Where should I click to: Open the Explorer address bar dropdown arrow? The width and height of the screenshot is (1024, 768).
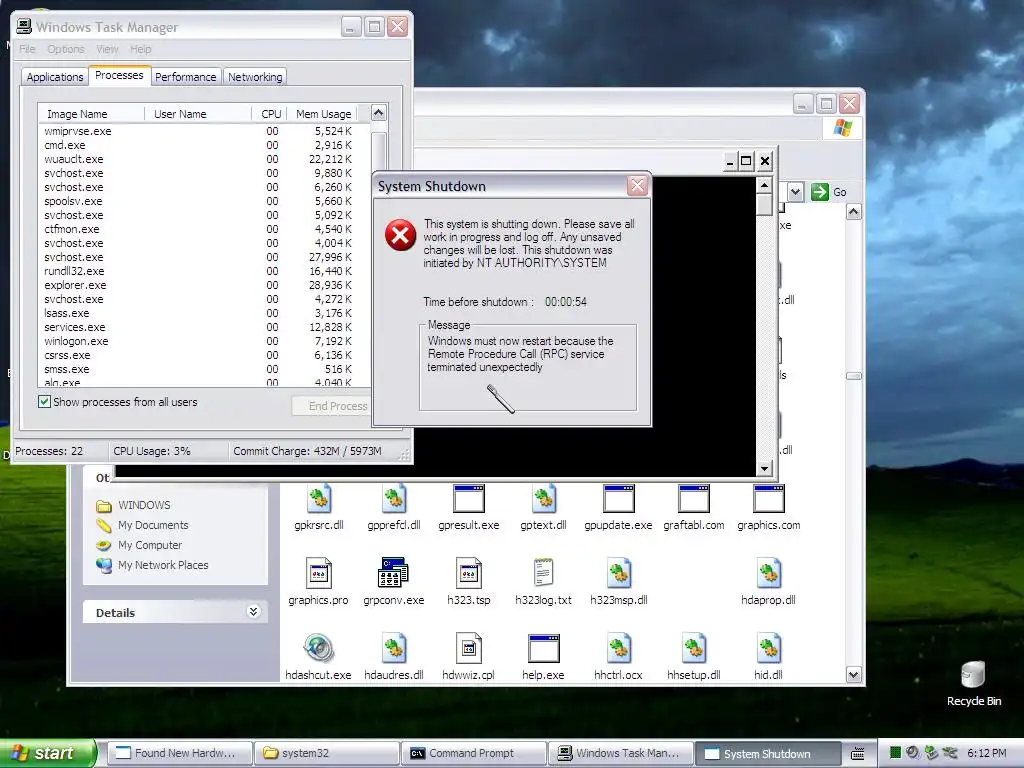point(795,192)
